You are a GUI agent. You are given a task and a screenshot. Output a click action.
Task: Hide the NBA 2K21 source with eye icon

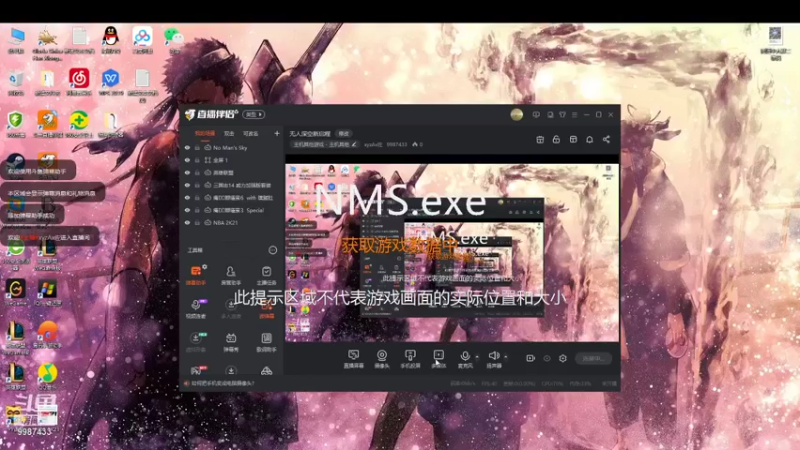point(187,222)
